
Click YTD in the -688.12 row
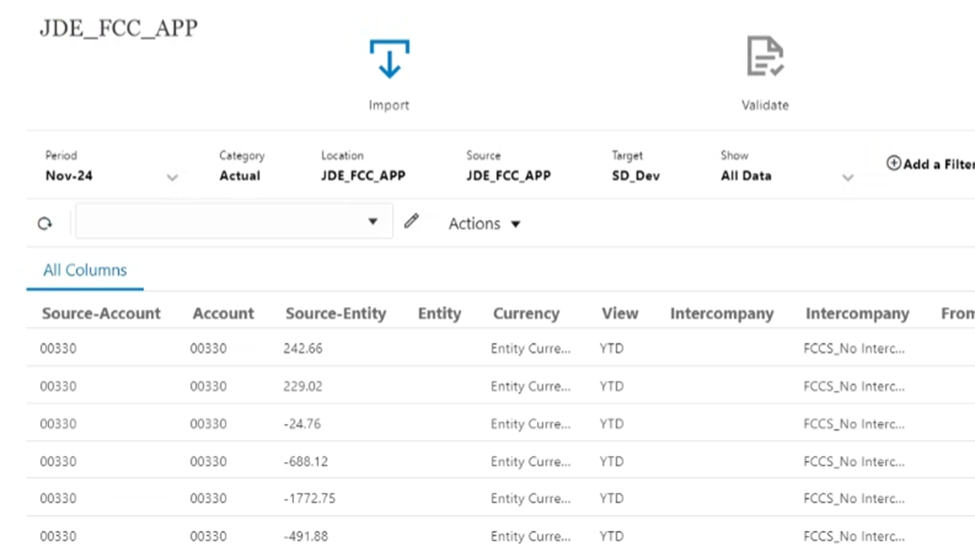click(x=611, y=461)
